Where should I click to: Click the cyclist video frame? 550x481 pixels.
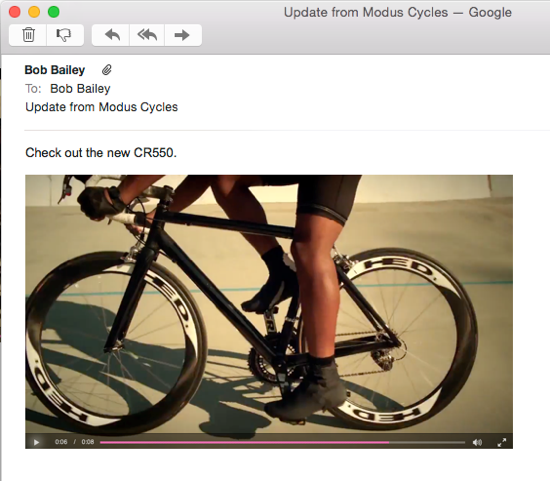[x=269, y=304]
